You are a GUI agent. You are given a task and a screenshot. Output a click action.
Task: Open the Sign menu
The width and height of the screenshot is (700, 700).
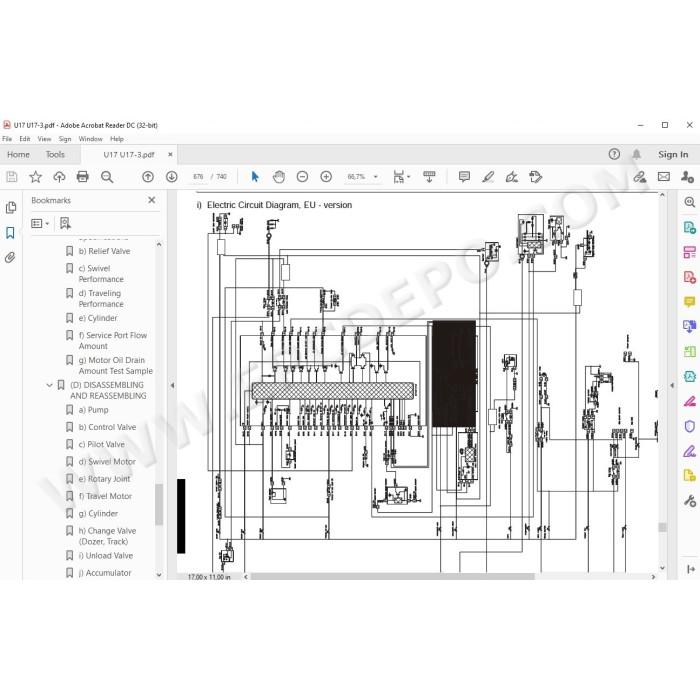point(65,139)
